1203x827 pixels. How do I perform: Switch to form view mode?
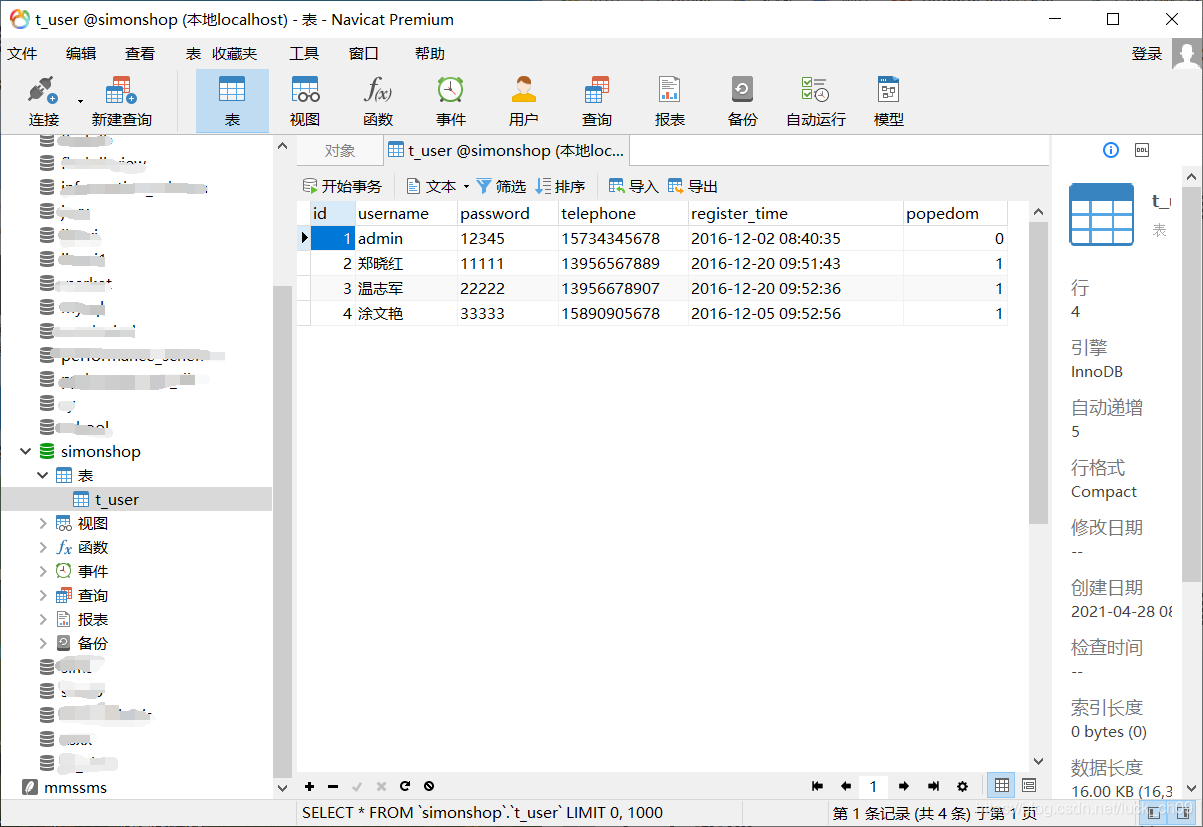coord(1029,786)
